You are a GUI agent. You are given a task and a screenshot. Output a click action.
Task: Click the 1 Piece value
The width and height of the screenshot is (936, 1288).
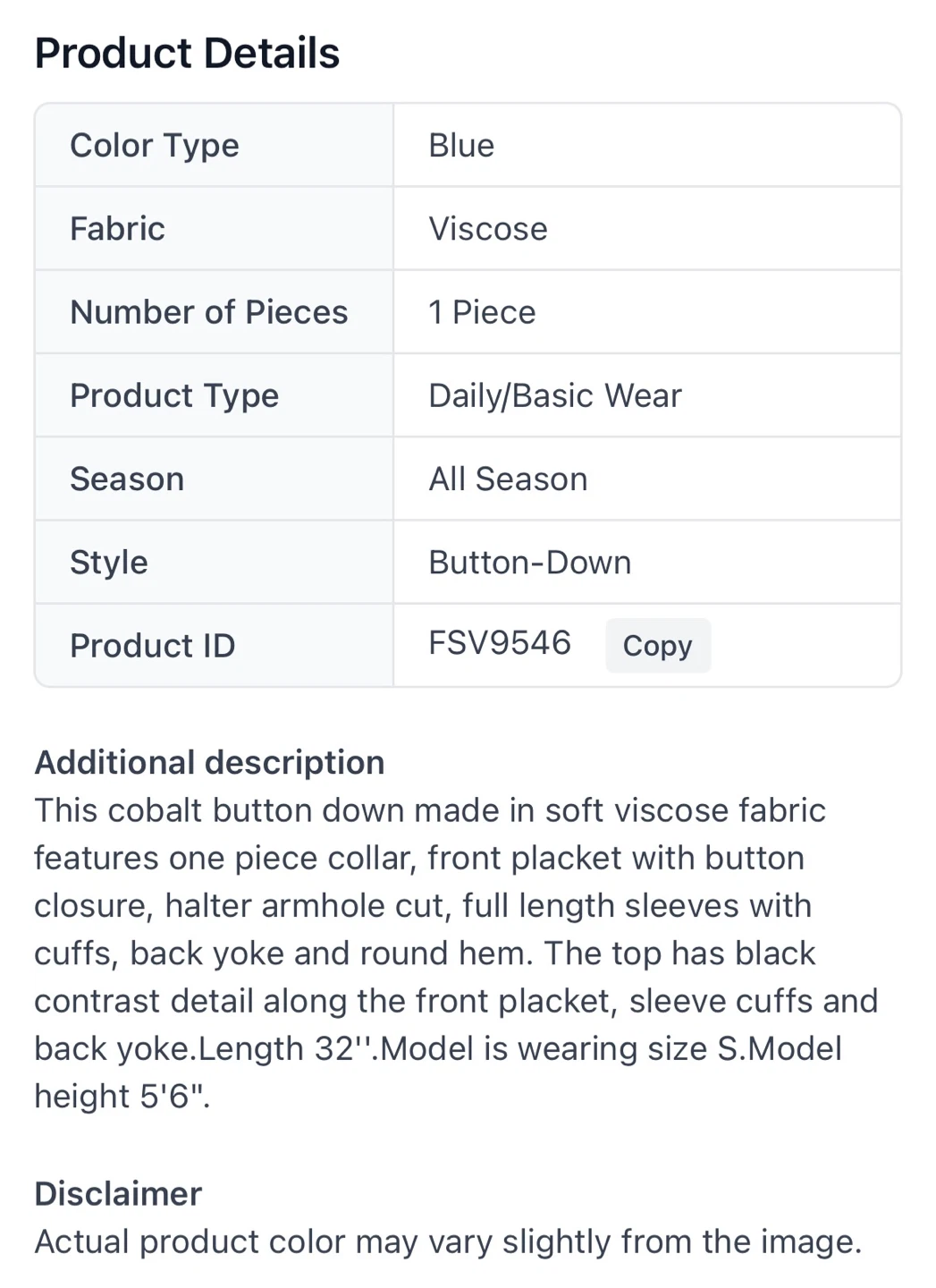tap(482, 311)
